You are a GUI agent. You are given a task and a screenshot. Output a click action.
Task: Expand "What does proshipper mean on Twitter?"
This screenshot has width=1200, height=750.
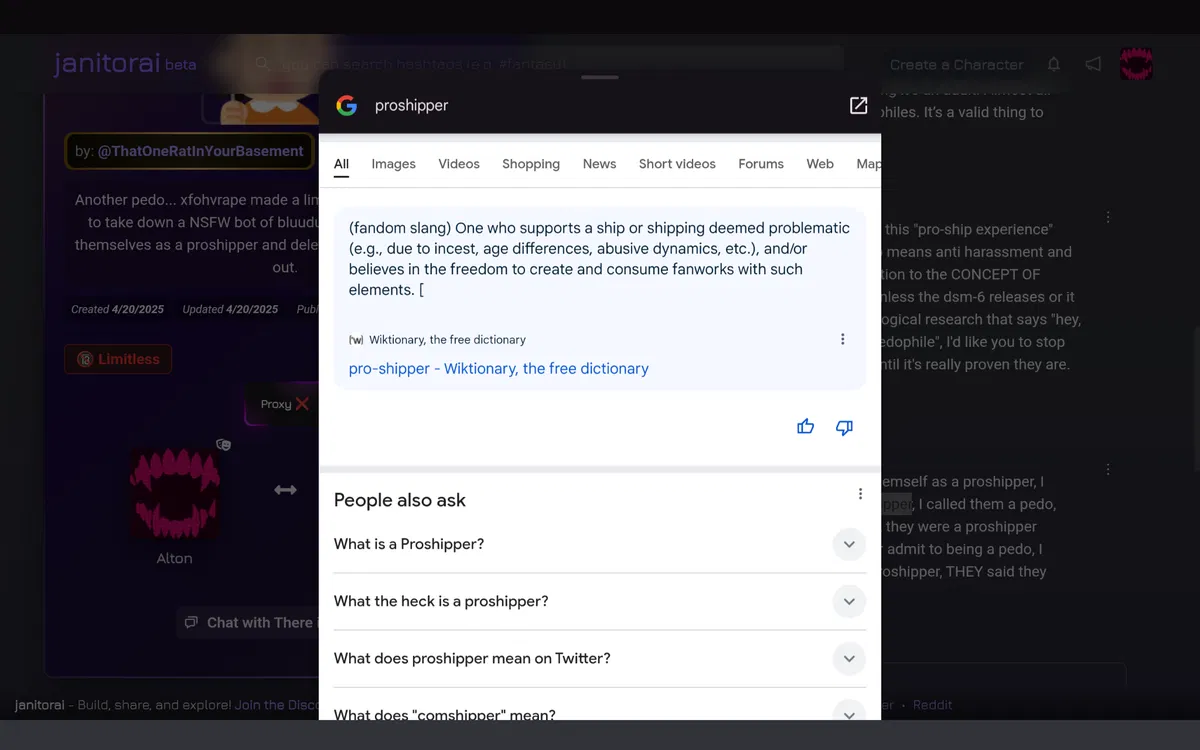(848, 659)
